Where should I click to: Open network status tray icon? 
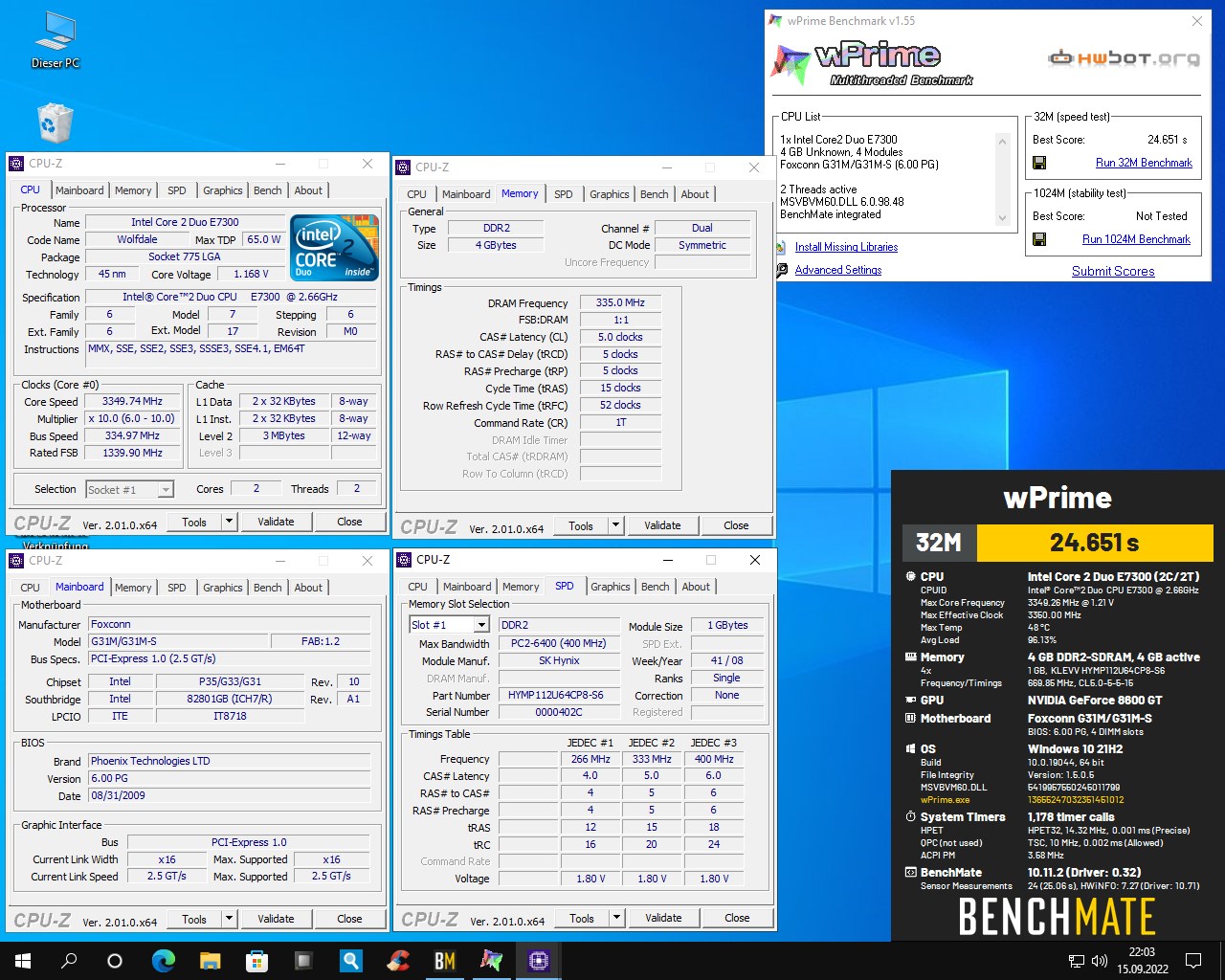(1077, 961)
